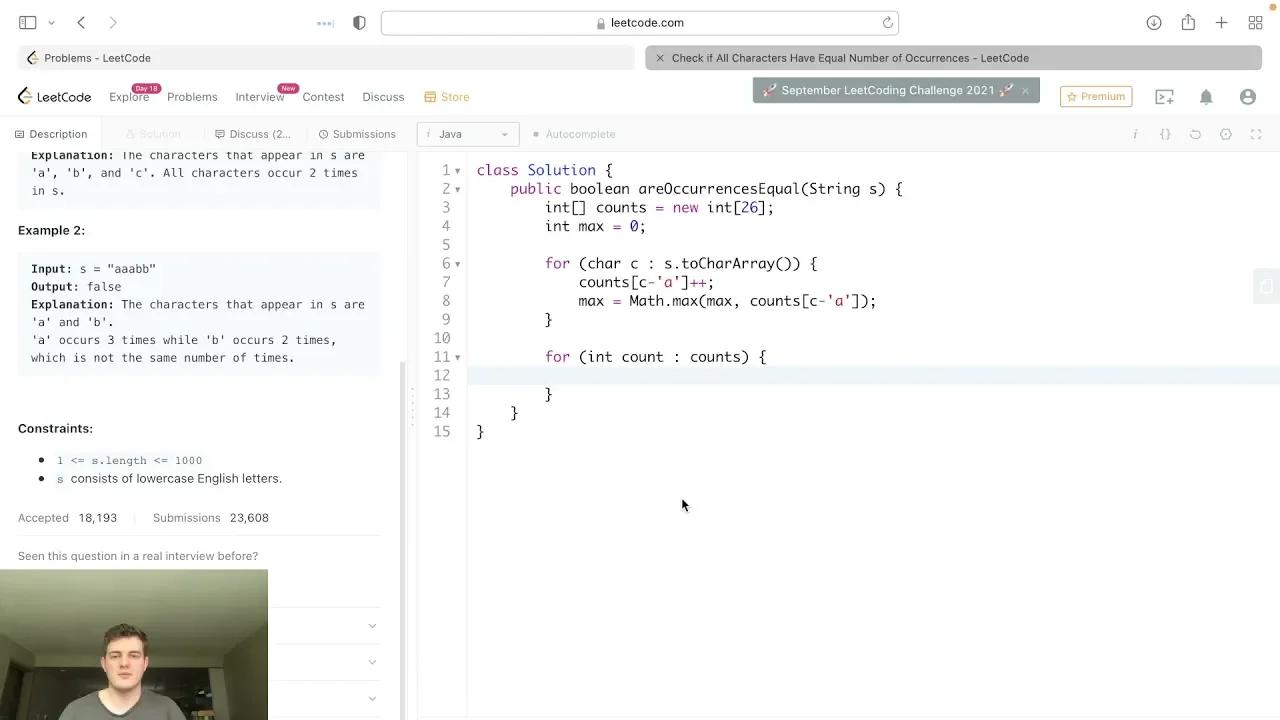Open the Java language dropdown

[468, 134]
